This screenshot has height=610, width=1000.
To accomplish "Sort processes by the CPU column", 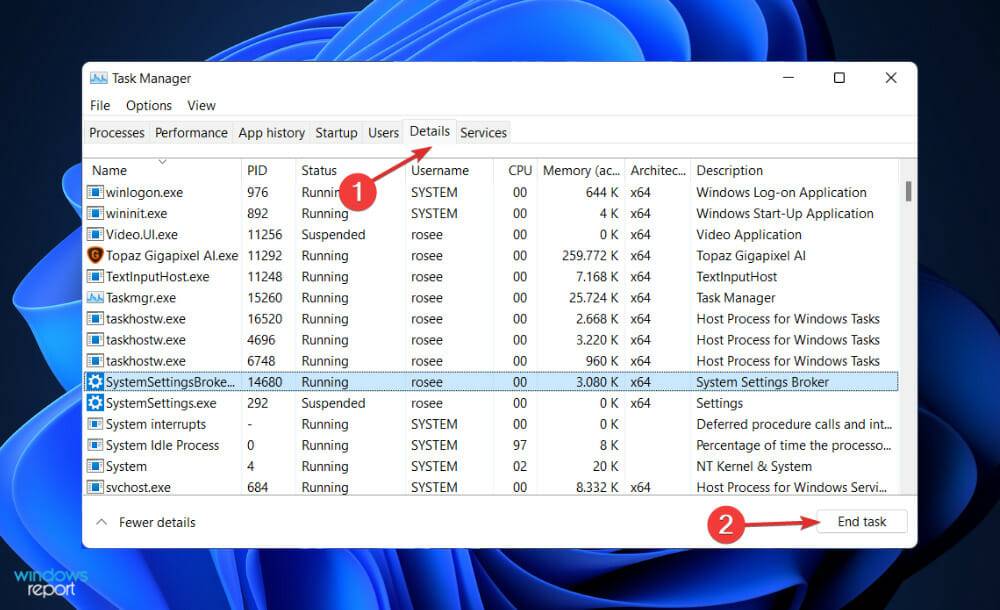I will pyautogui.click(x=519, y=170).
